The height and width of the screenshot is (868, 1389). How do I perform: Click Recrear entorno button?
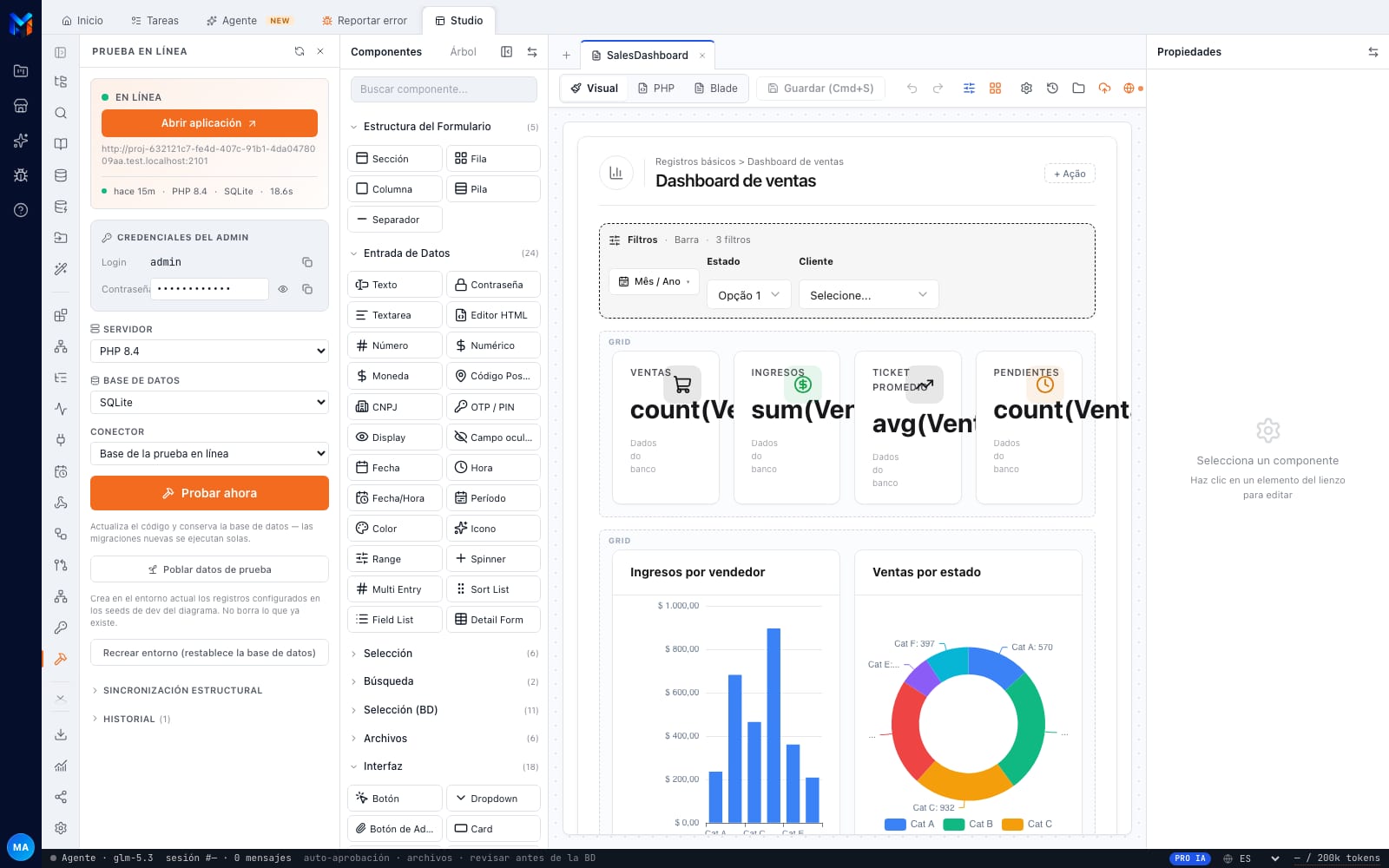209,653
